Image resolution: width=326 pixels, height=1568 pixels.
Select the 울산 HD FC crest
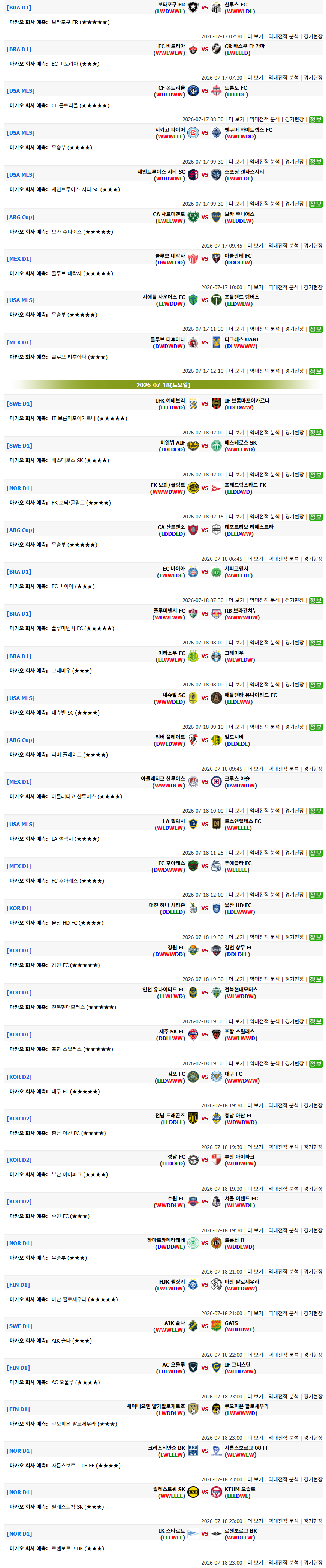216,908
